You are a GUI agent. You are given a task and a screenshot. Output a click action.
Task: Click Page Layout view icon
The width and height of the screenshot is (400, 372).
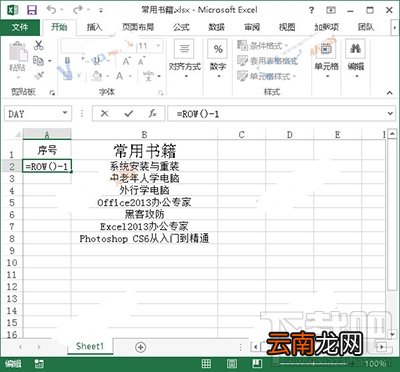pos(232,364)
